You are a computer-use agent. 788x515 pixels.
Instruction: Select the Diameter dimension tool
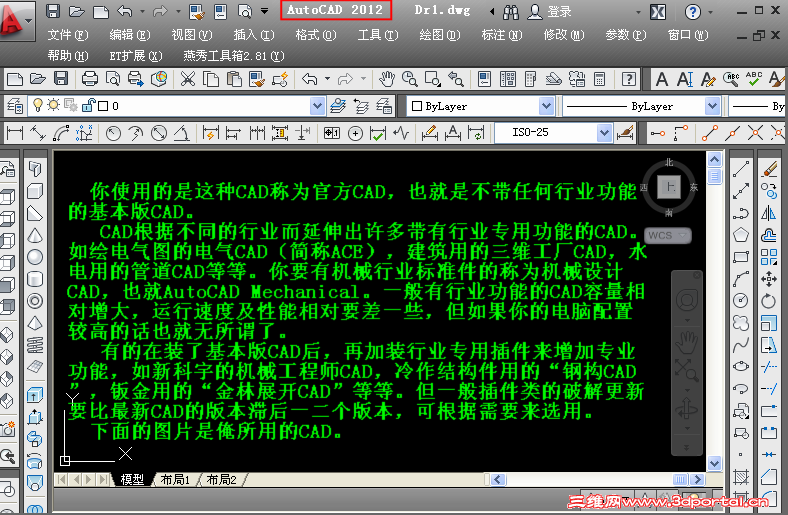click(159, 133)
